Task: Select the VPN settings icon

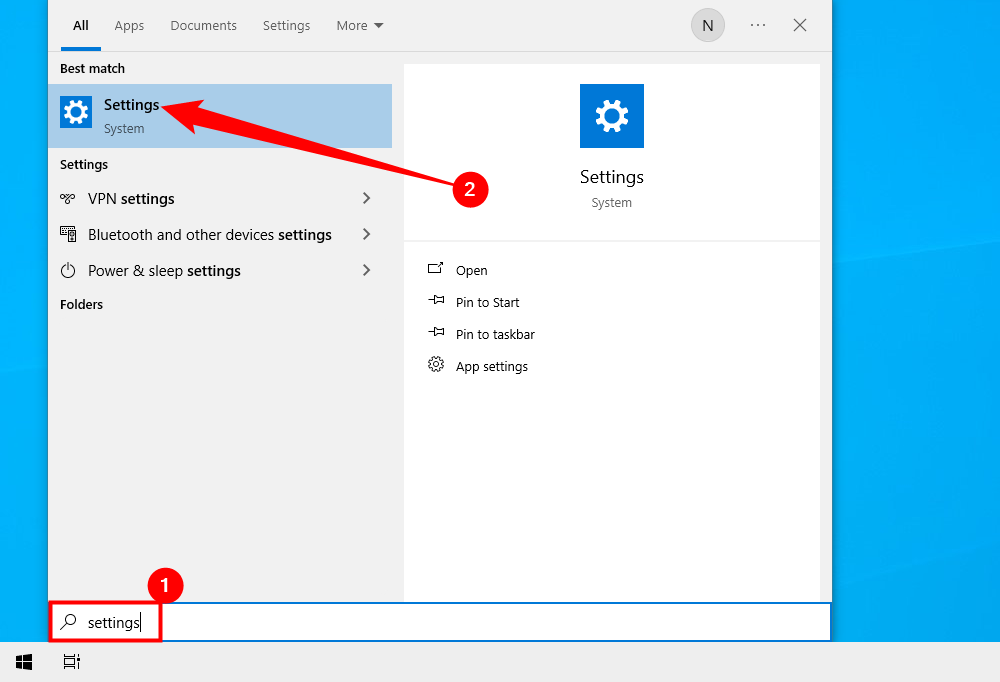Action: pyautogui.click(x=67, y=198)
